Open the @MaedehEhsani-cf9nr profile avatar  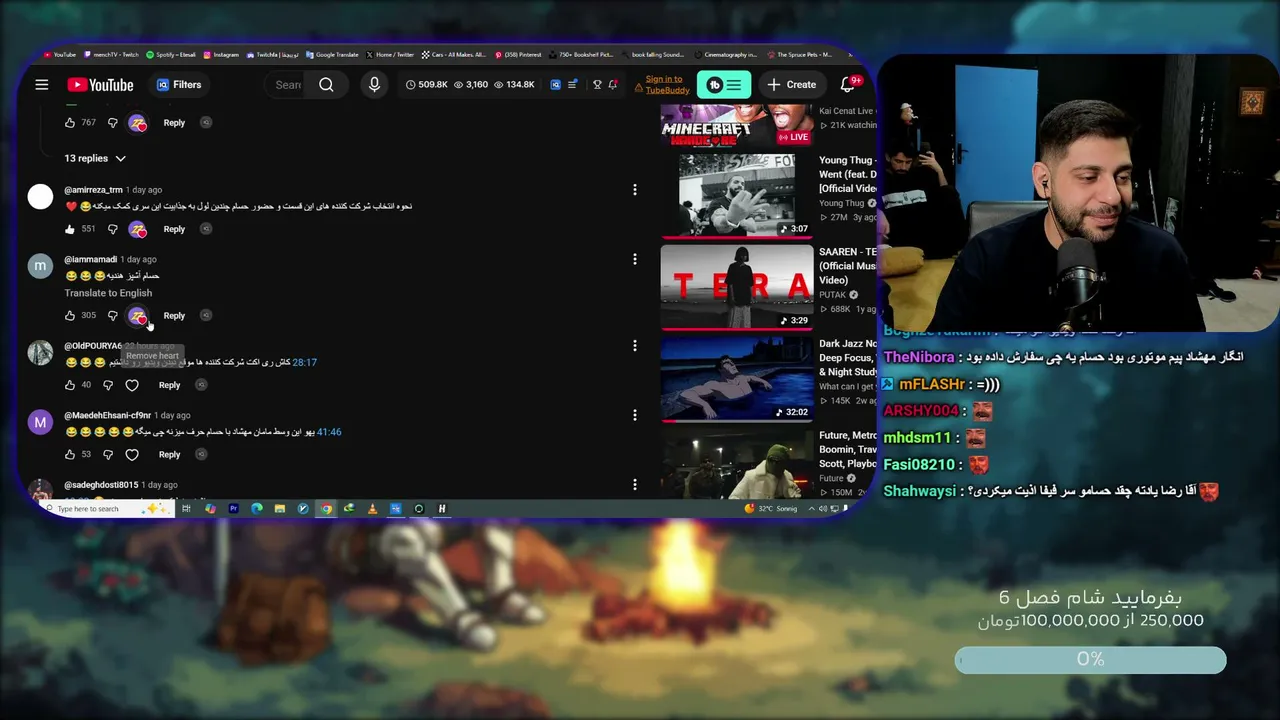(40, 422)
